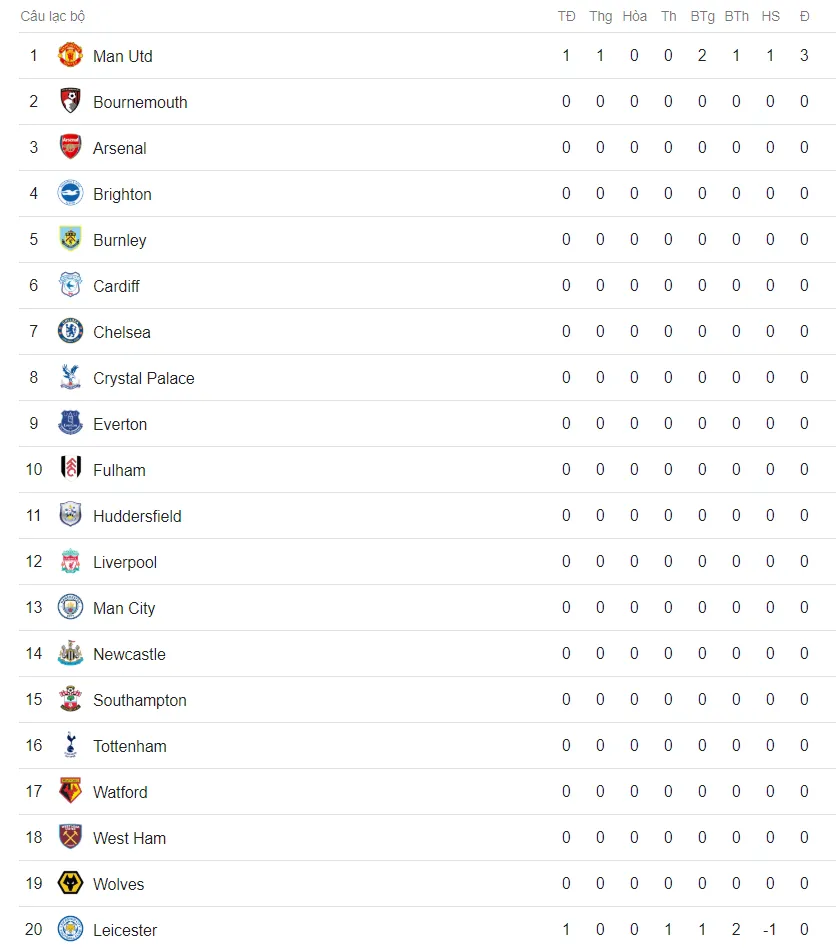
Task: Click the BTg column header
Action: pyautogui.click(x=702, y=16)
